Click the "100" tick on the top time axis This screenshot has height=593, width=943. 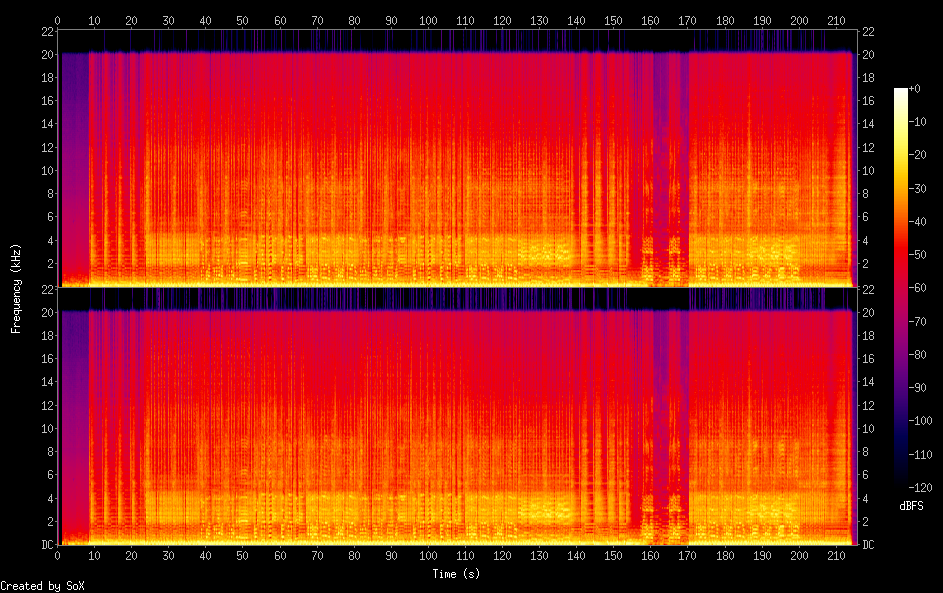point(428,20)
